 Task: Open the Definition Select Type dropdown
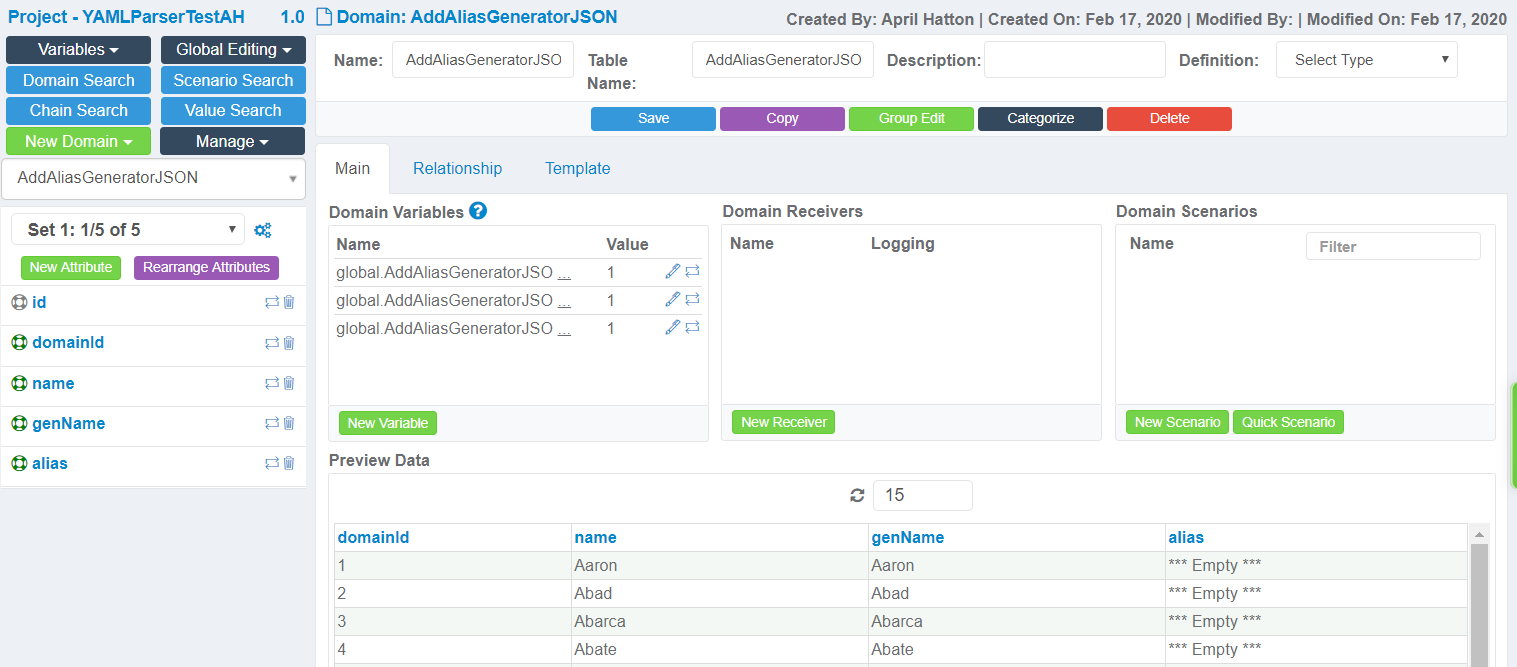1367,60
